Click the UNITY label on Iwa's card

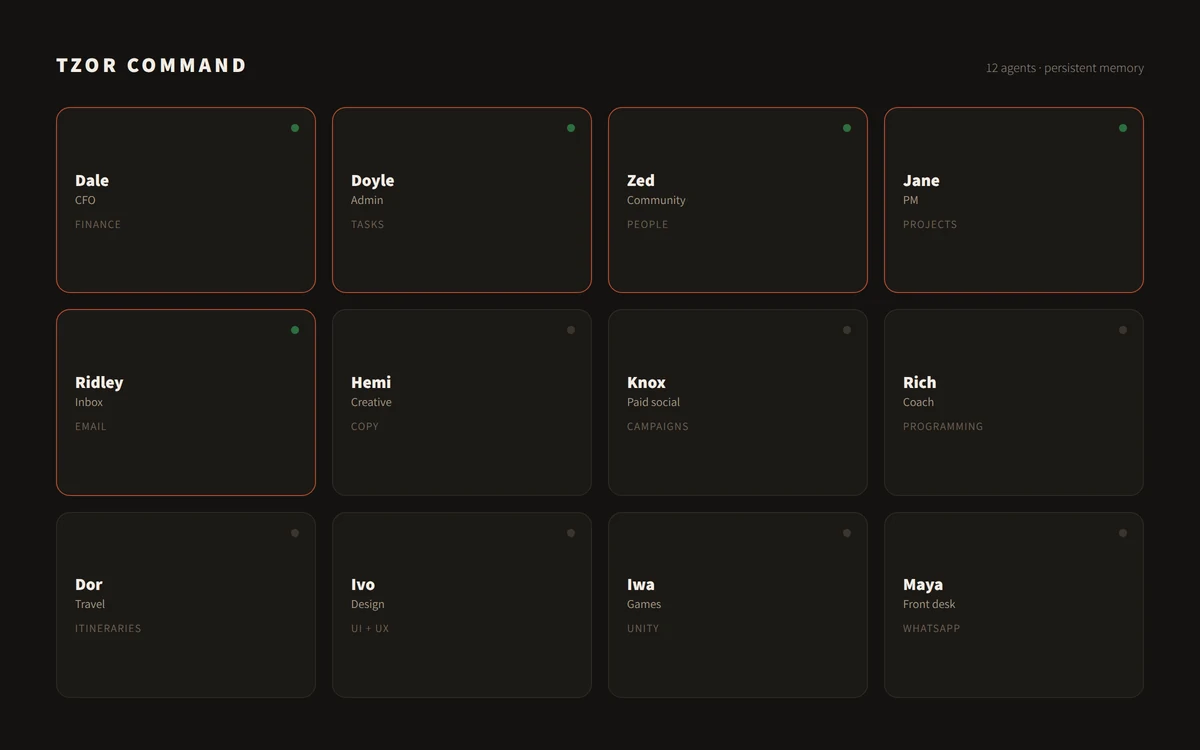pos(643,629)
